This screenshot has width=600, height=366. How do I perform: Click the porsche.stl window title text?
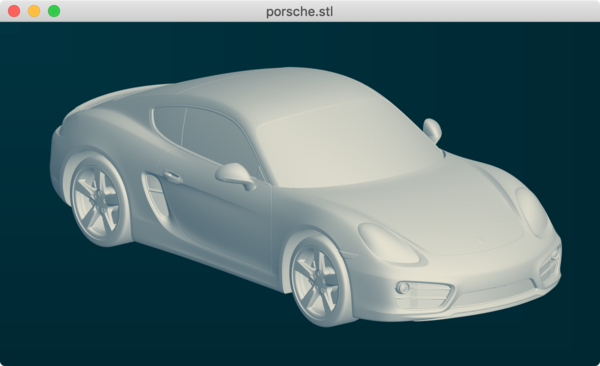pyautogui.click(x=300, y=11)
